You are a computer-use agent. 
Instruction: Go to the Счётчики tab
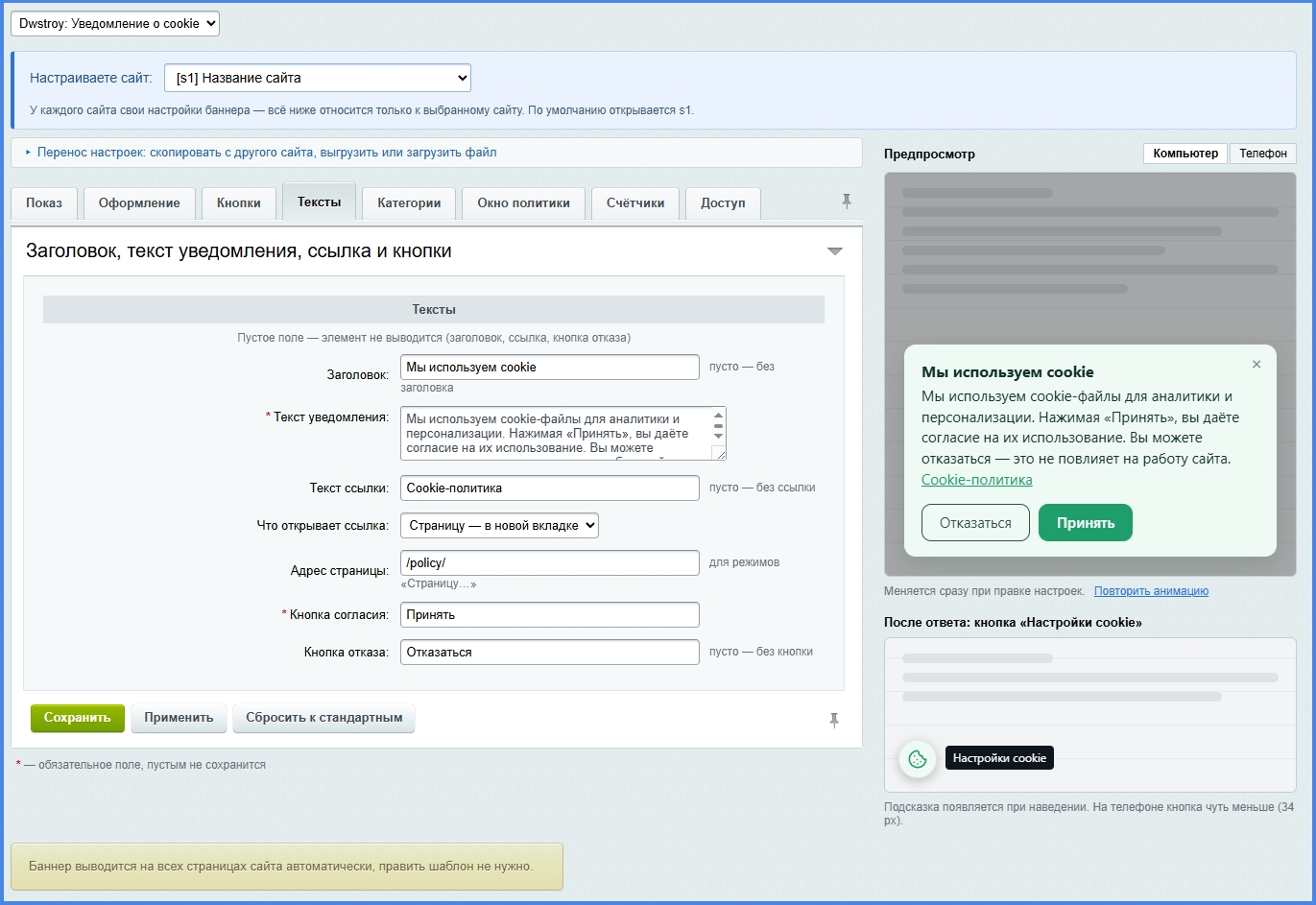click(635, 202)
